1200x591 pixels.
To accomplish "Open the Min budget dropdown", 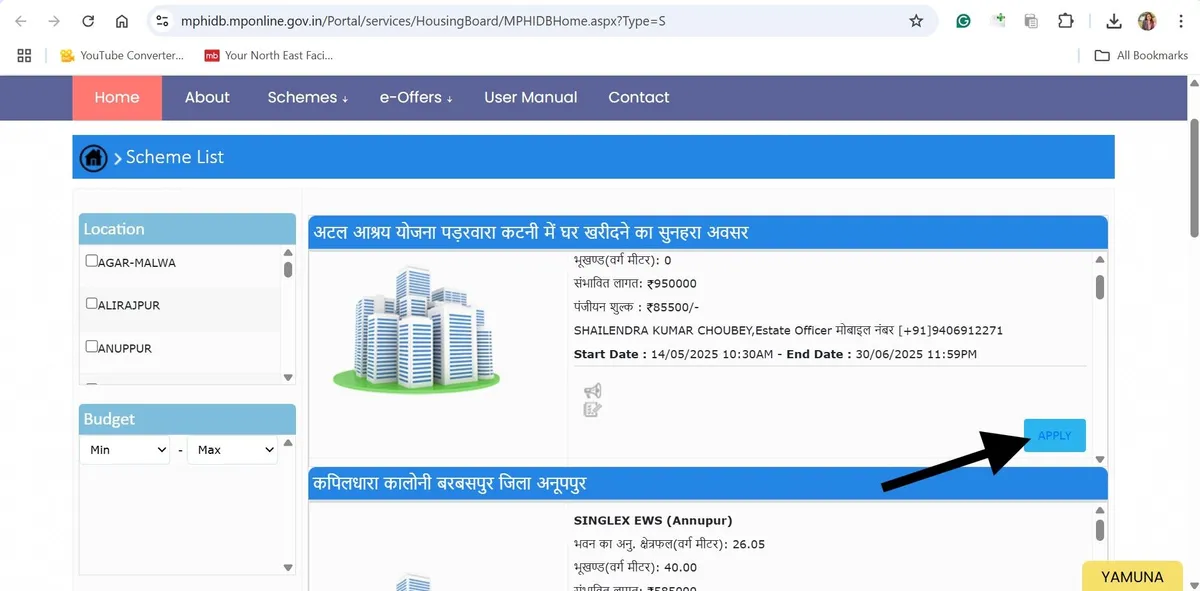I will click(126, 450).
